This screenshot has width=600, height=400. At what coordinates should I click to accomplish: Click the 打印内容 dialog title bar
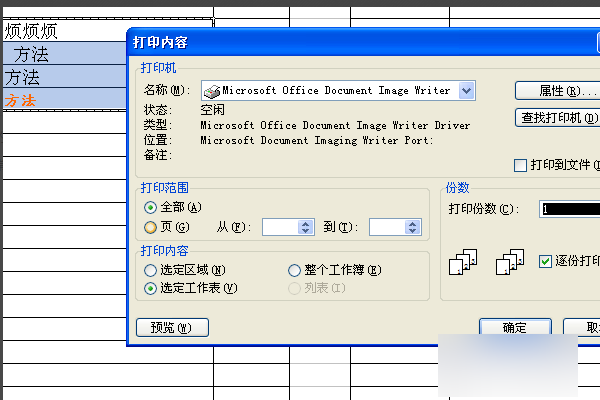(363, 42)
